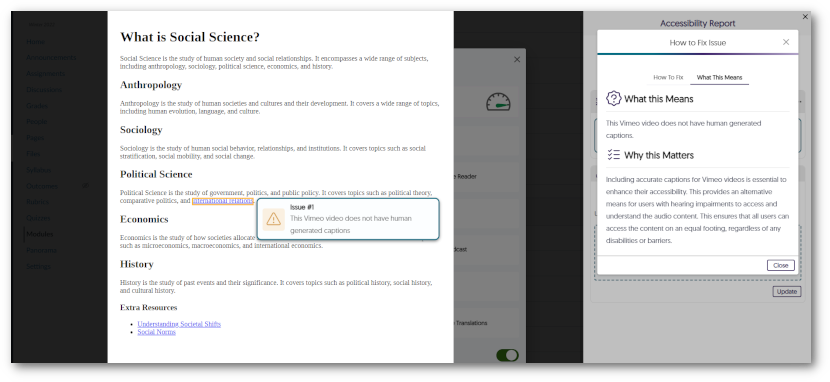Open the Social Norms link
830x382 pixels.
156,332
